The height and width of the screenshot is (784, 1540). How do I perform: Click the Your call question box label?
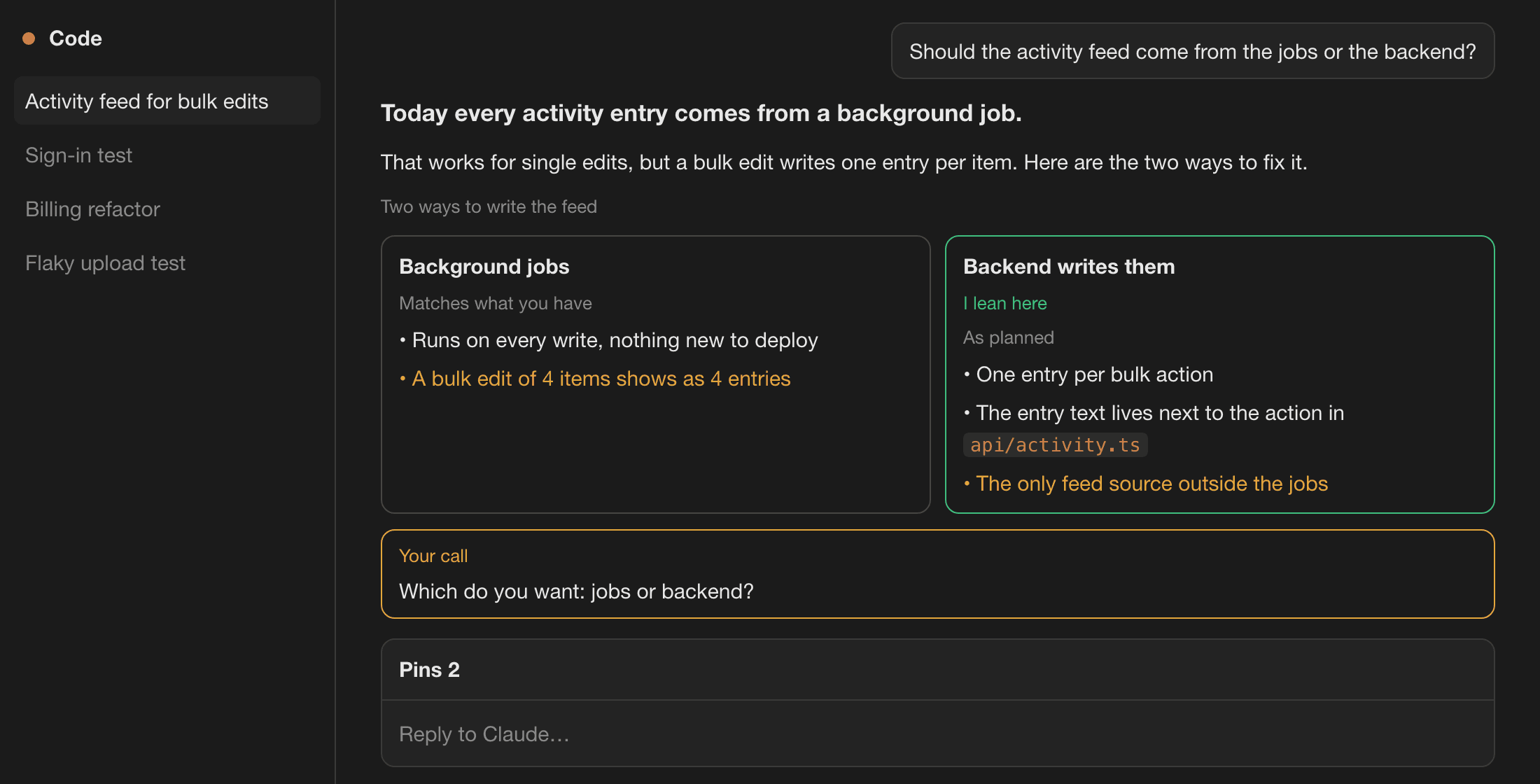point(433,556)
